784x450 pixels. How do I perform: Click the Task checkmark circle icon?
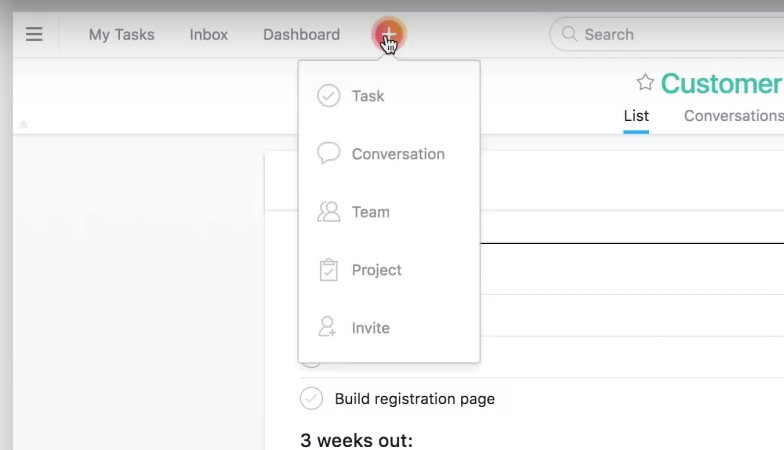pos(328,96)
